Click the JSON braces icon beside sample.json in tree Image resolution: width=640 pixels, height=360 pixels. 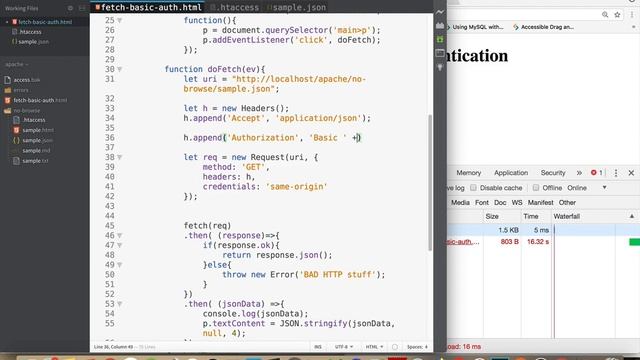point(16,140)
